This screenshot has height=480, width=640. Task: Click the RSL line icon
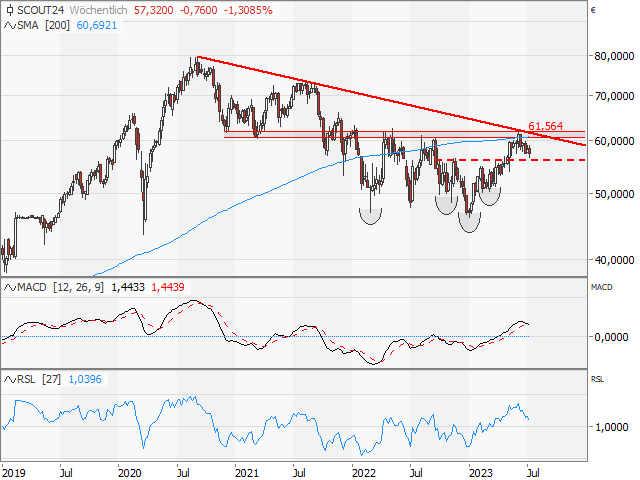10,380
